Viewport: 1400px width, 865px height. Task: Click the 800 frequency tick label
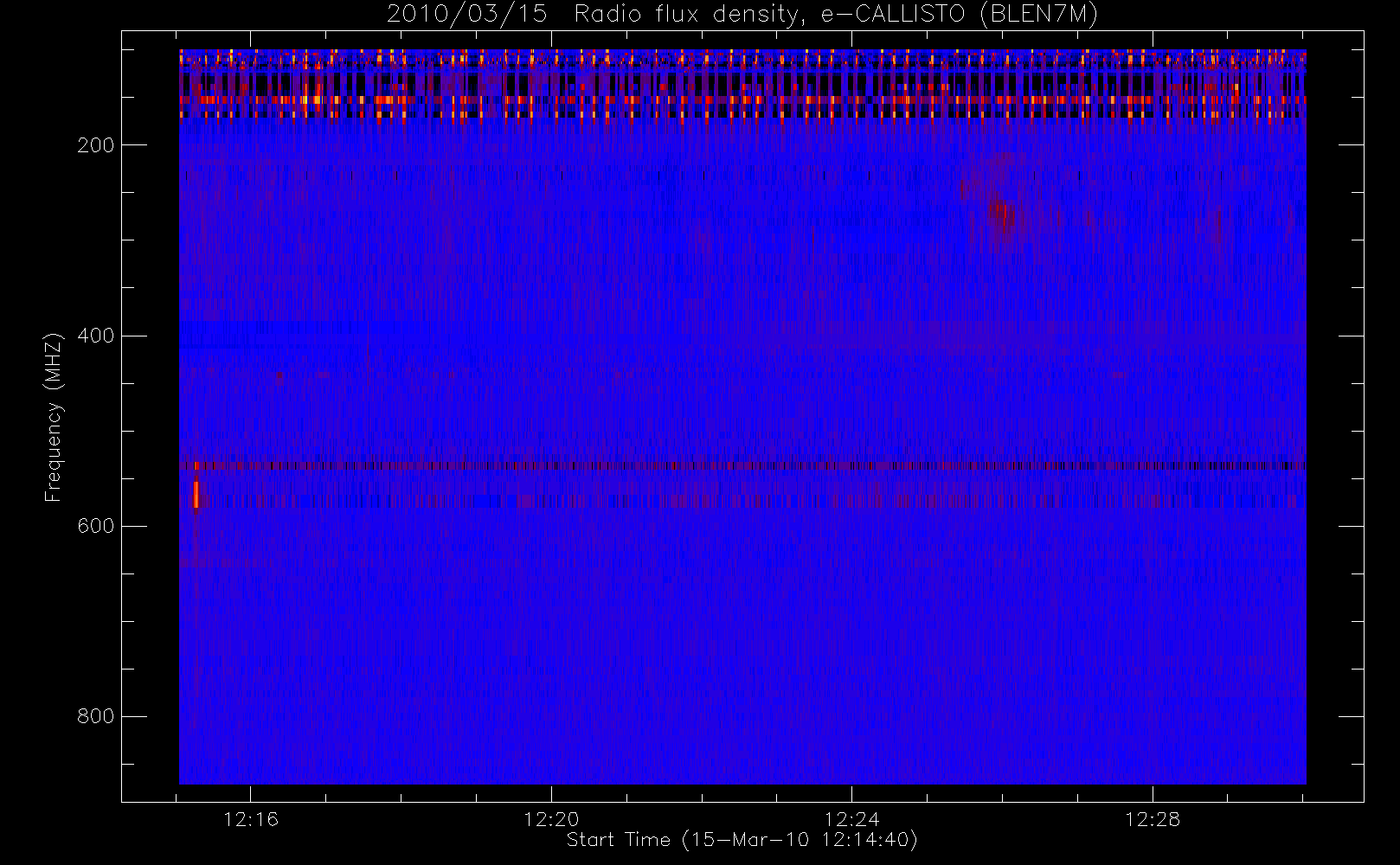tap(95, 716)
